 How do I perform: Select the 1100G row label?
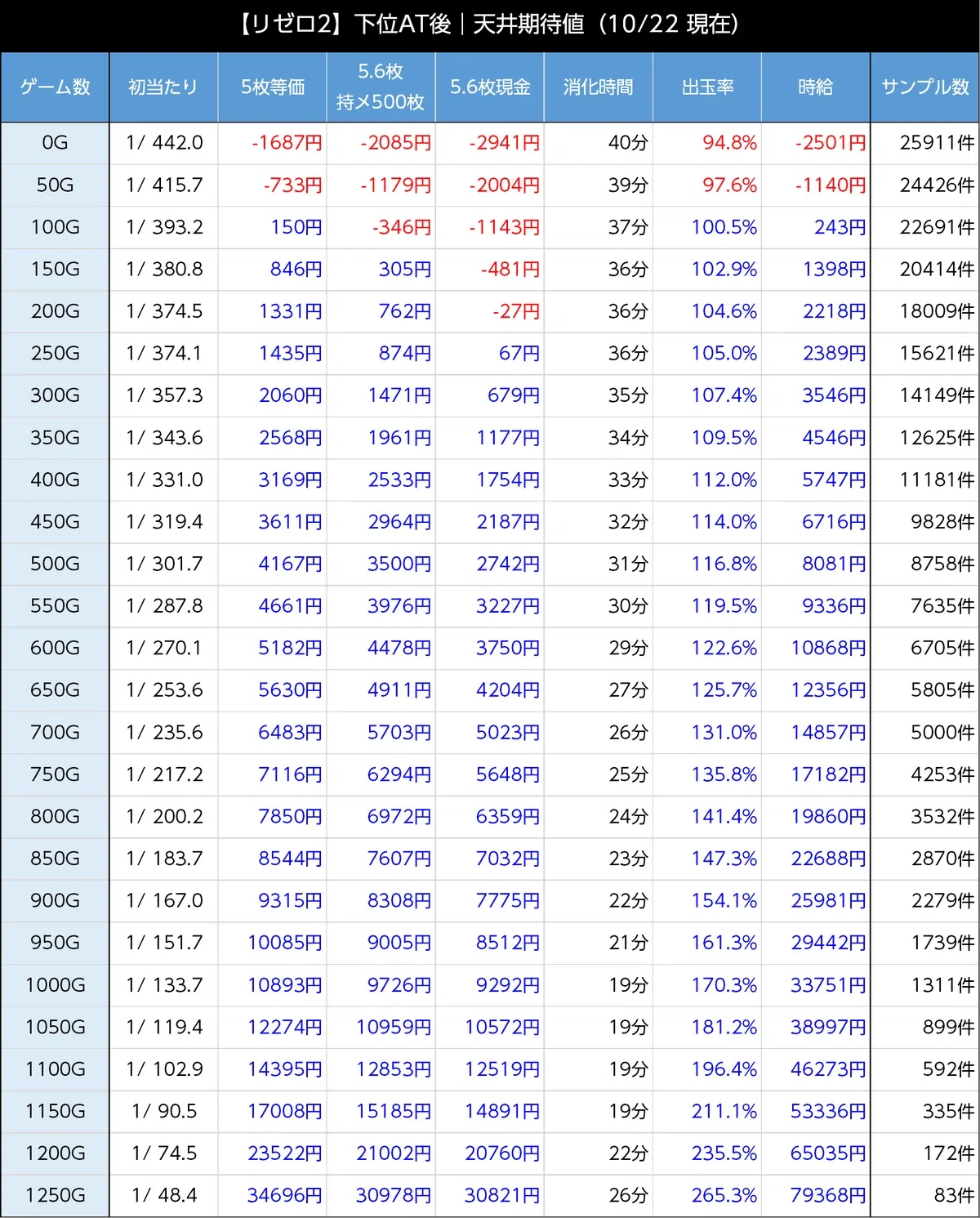click(x=55, y=1069)
